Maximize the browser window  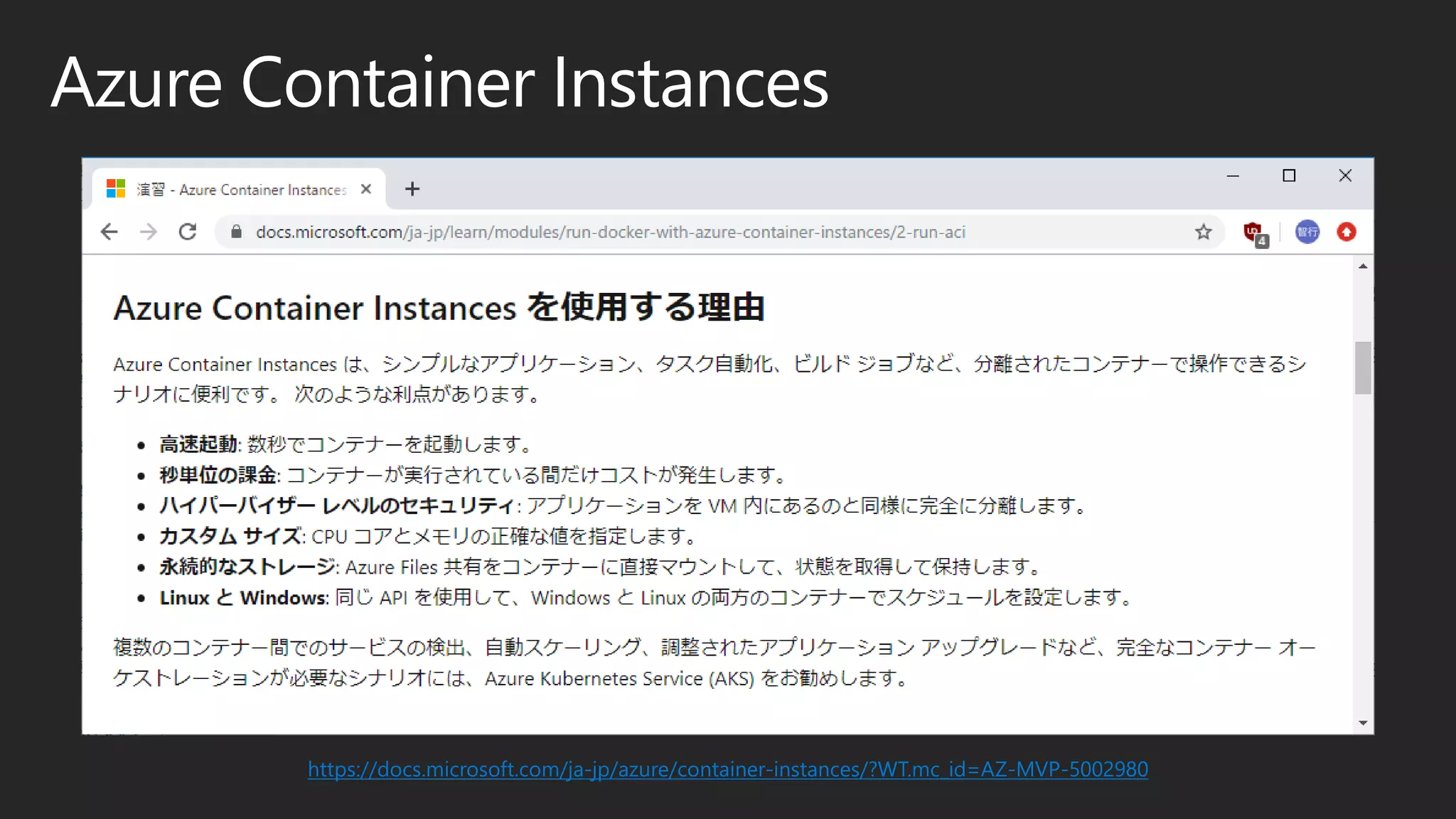tap(1289, 176)
